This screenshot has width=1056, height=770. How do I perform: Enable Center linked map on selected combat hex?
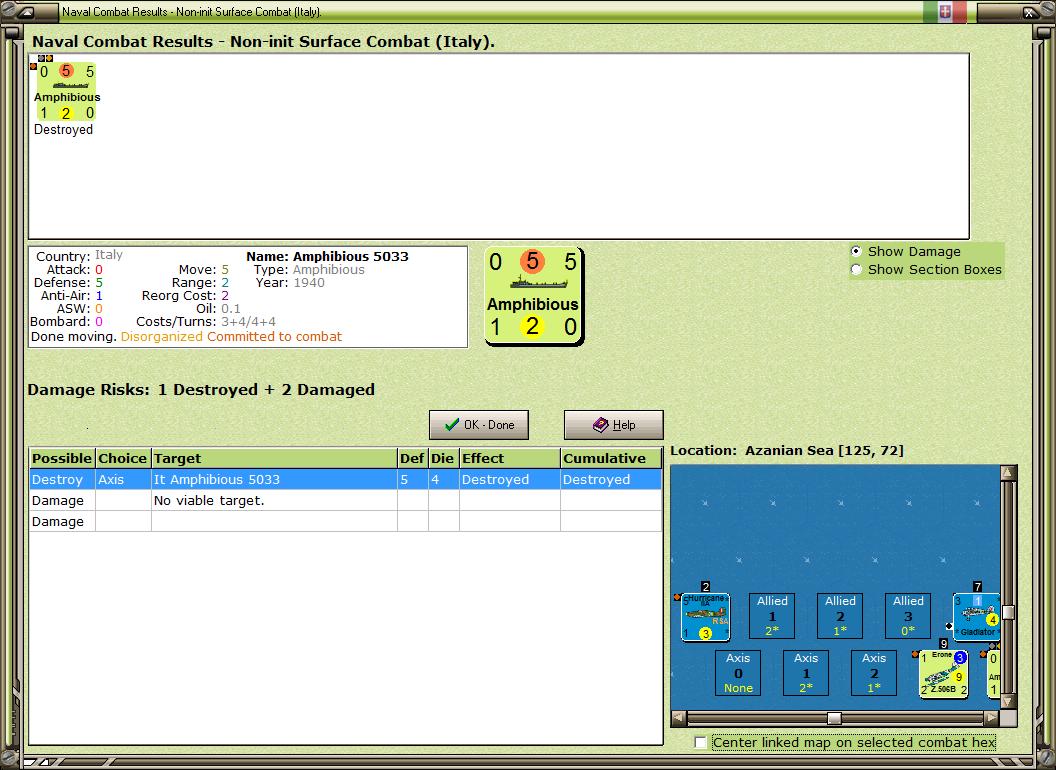pos(700,742)
